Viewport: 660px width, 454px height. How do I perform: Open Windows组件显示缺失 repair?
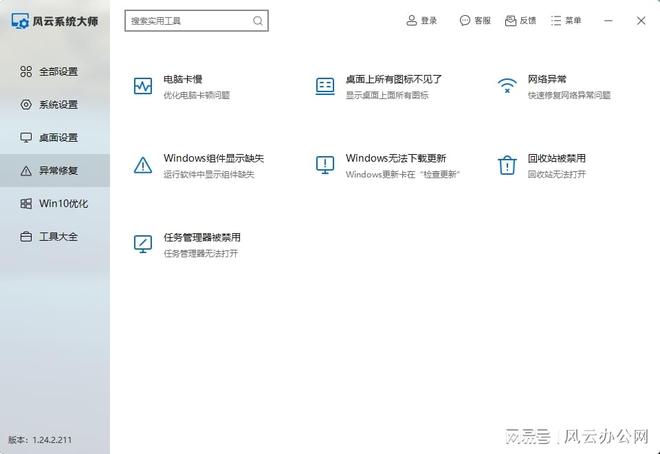tap(214, 158)
